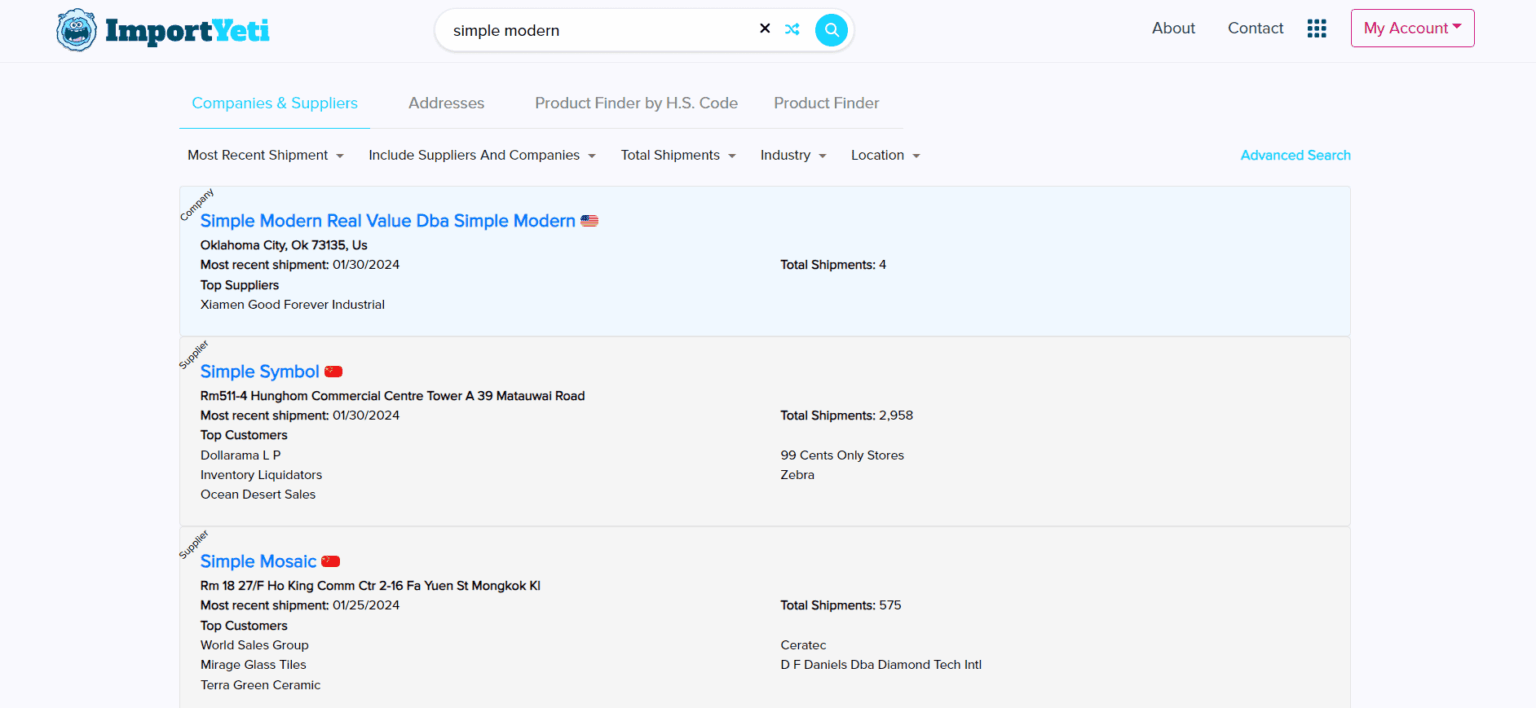This screenshot has width=1536, height=708.
Task: Expand the Include Suppliers And Companies filter
Action: [482, 155]
